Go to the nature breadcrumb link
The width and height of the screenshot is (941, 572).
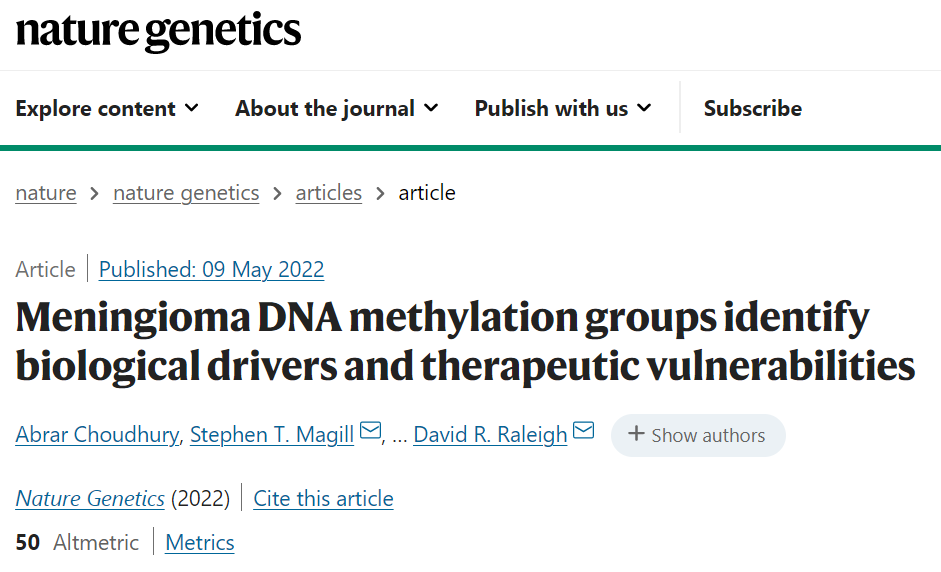pyautogui.click(x=46, y=193)
